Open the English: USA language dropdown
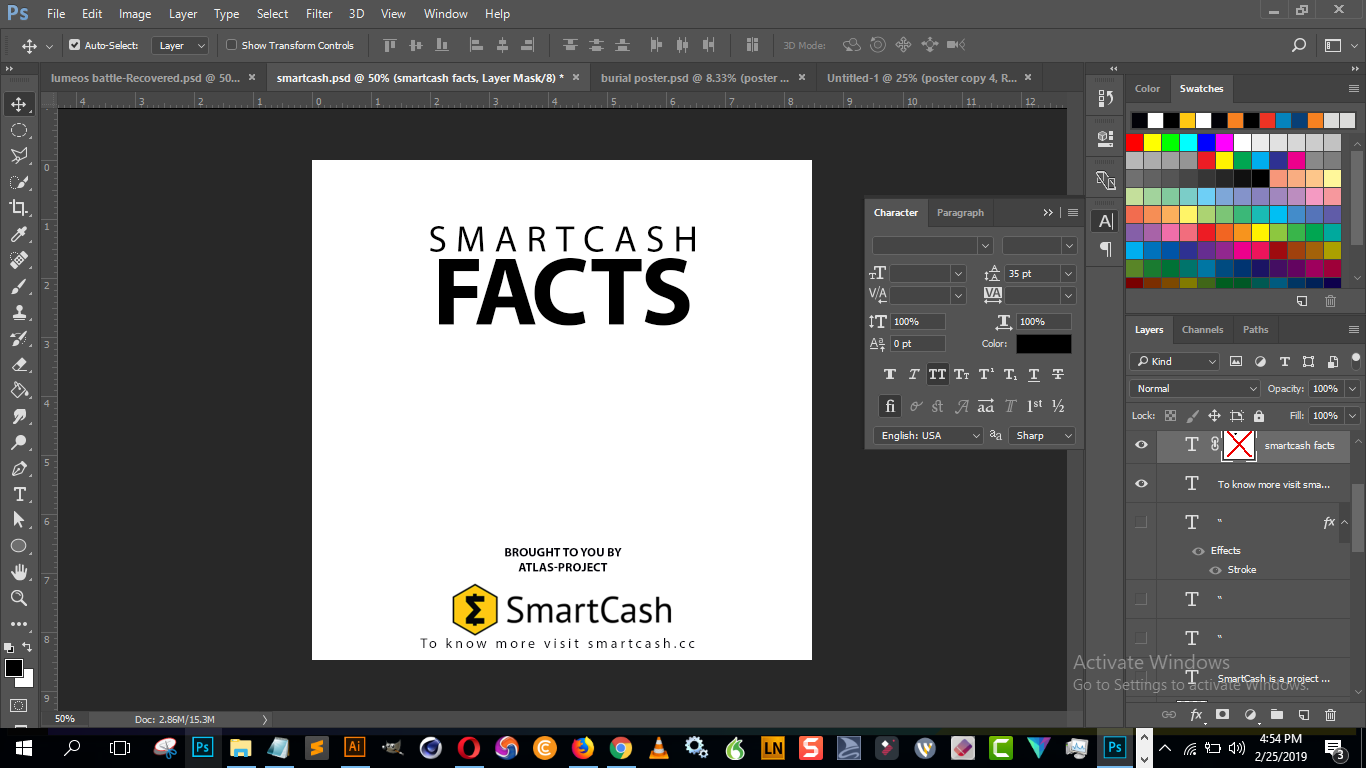 (x=929, y=435)
